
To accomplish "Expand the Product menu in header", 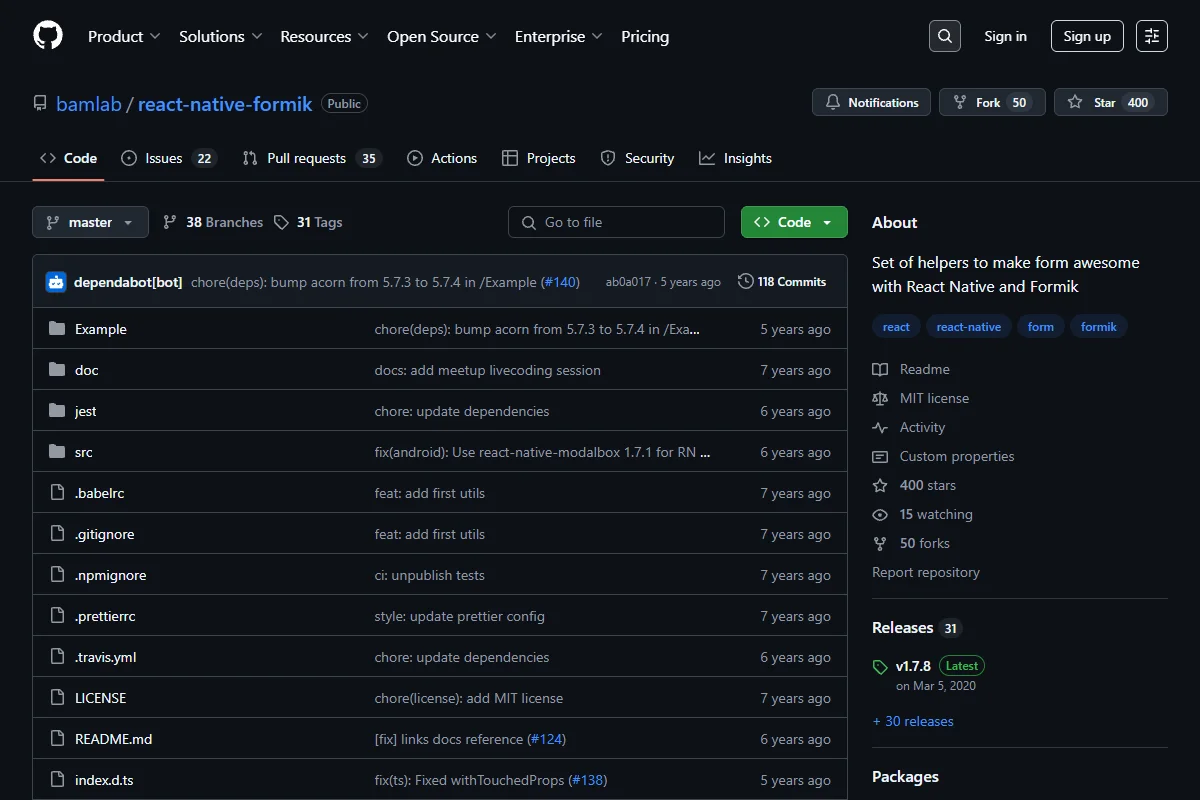I will [x=124, y=36].
